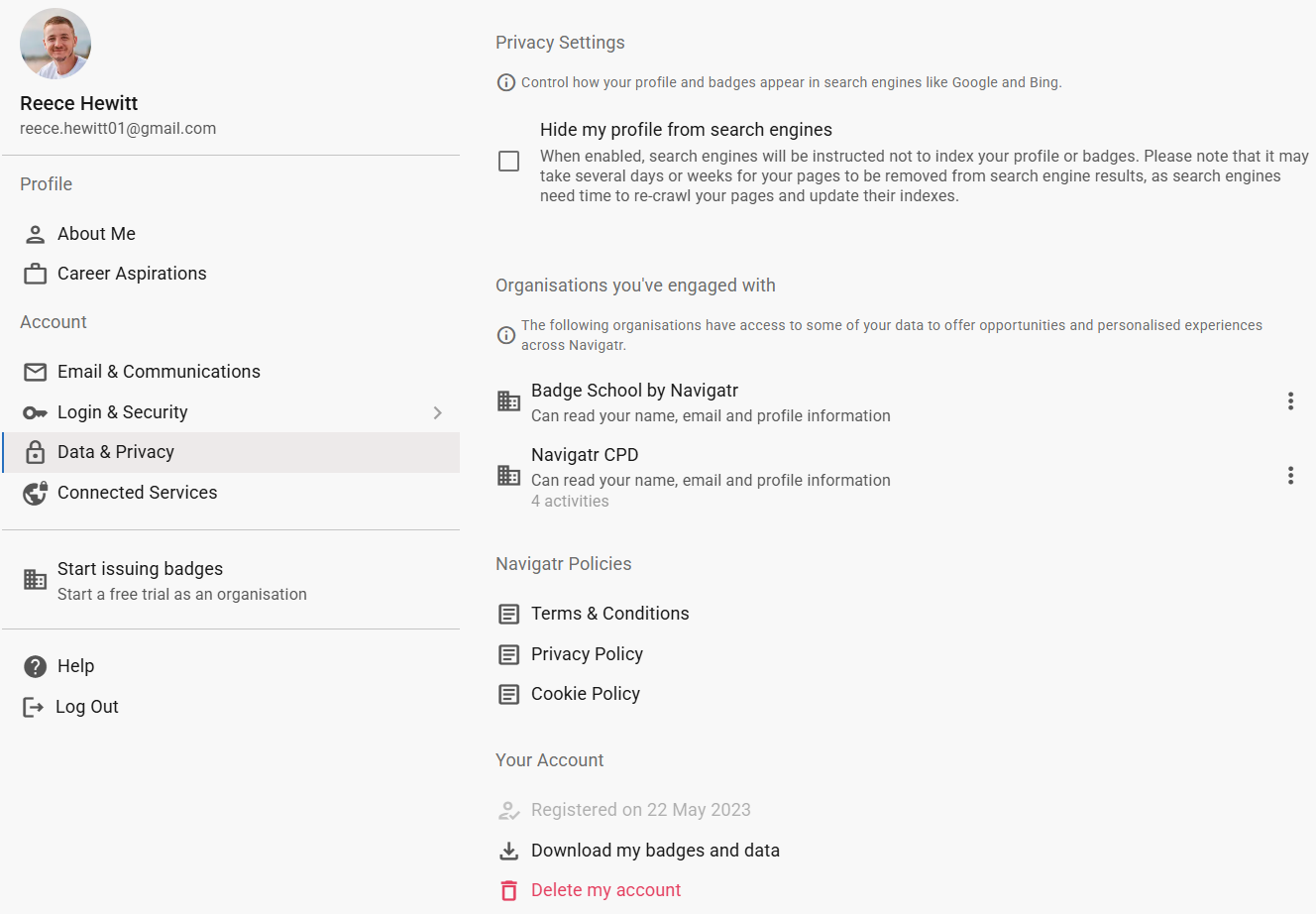1316x914 pixels.
Task: Click the Connected Services globe icon
Action: point(36,493)
